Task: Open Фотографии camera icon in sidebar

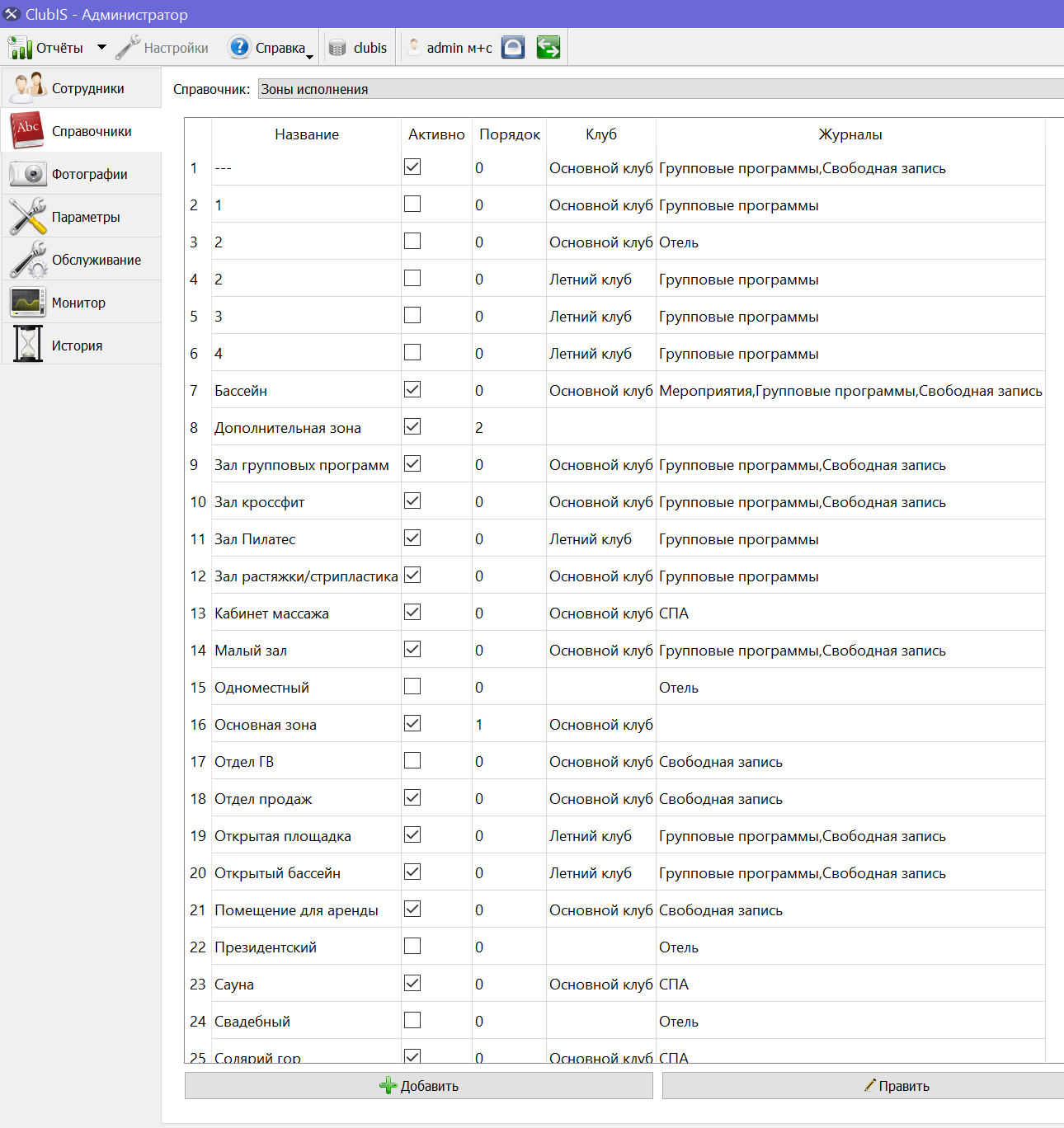Action: tap(28, 174)
